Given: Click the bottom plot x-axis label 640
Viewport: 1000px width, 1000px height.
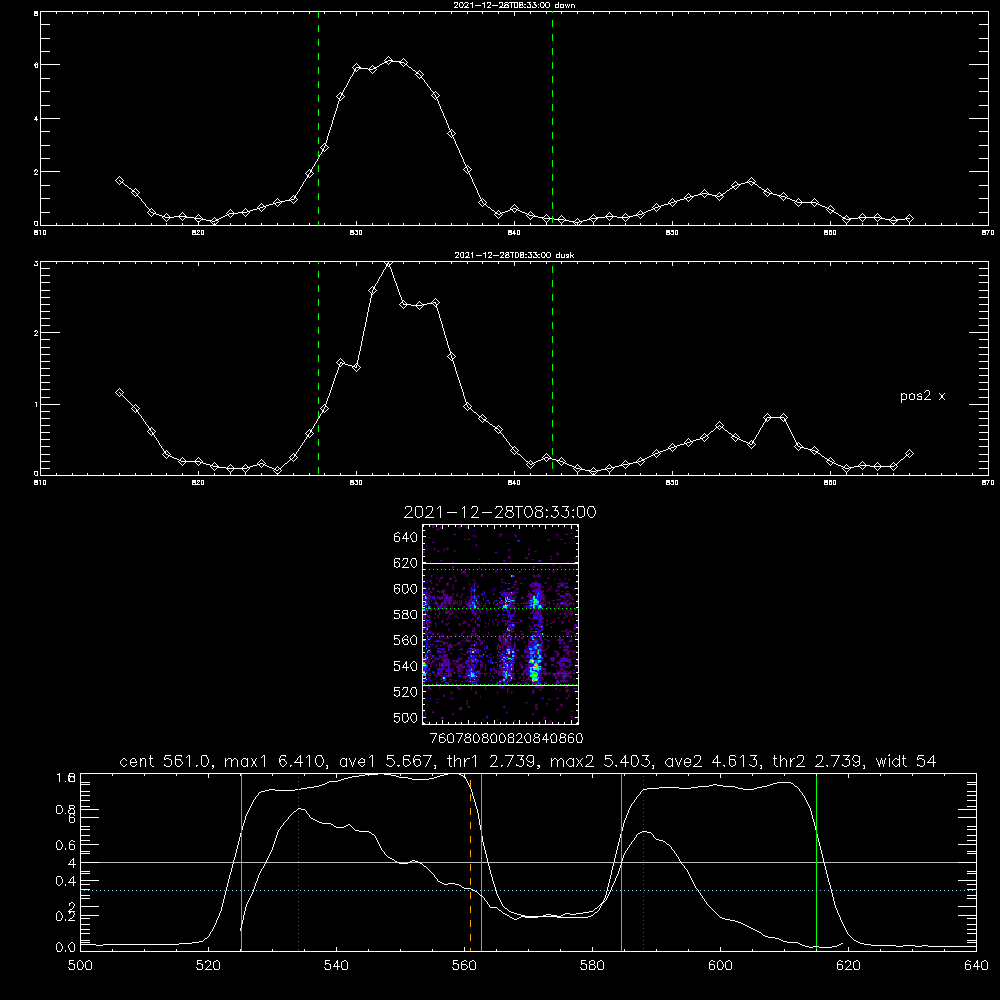Looking at the screenshot, I should (x=976, y=966).
